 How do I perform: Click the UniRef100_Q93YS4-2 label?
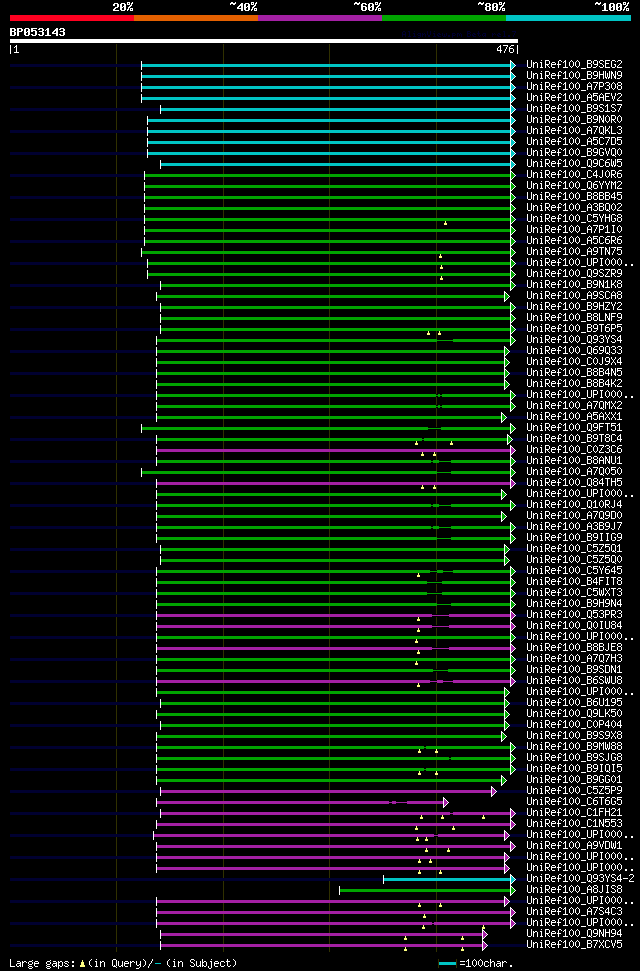580,879
